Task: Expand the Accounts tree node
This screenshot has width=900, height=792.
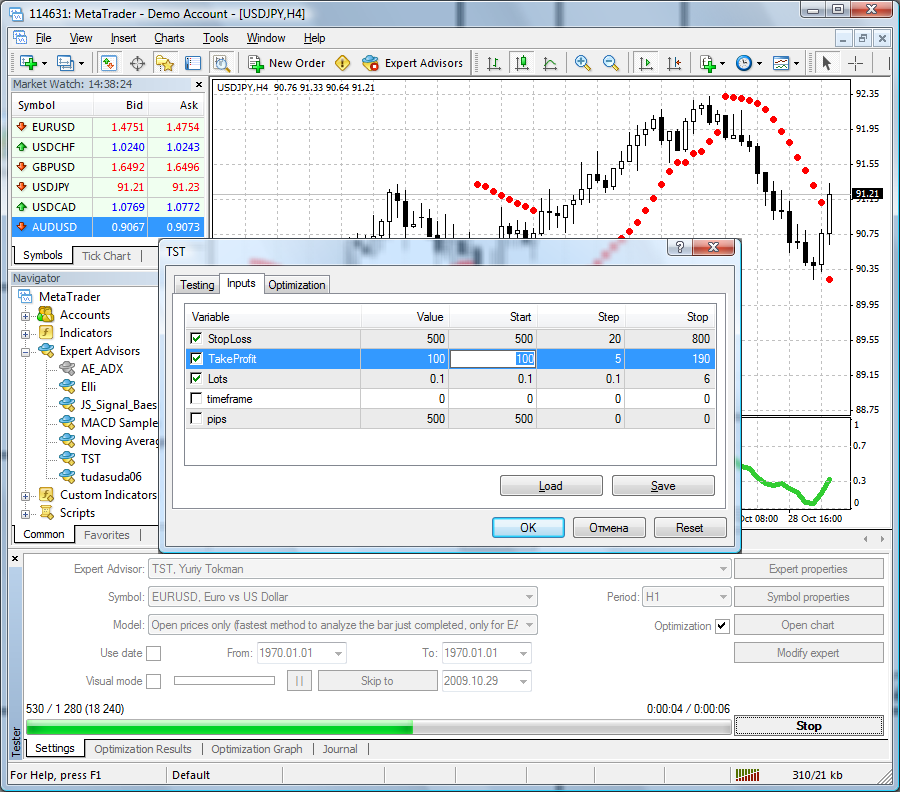Action: point(25,316)
